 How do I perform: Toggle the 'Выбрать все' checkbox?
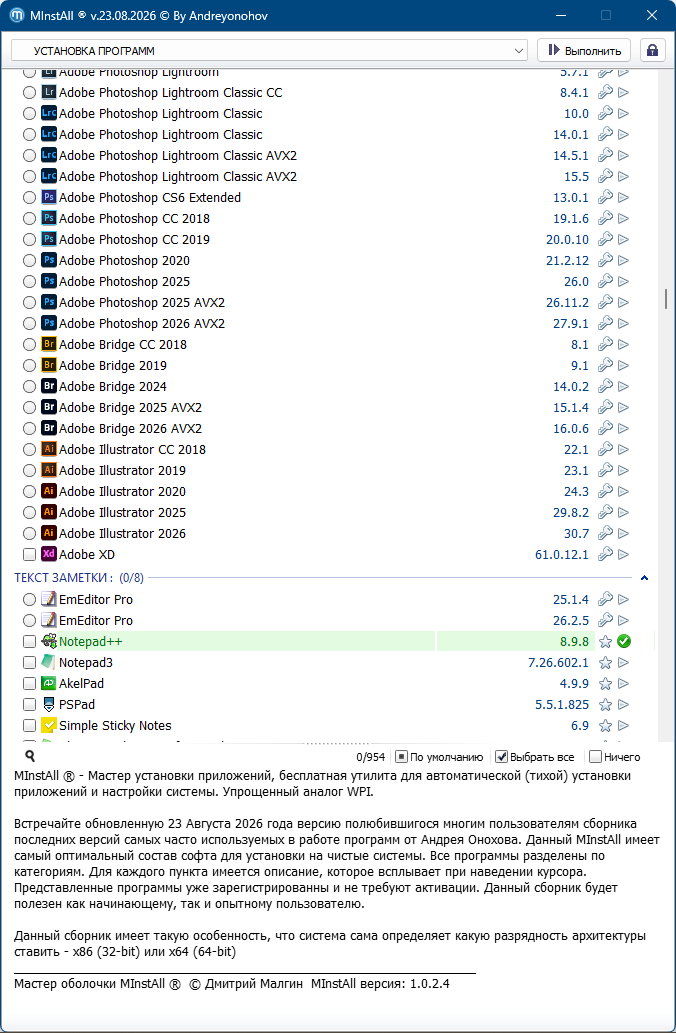[x=501, y=757]
